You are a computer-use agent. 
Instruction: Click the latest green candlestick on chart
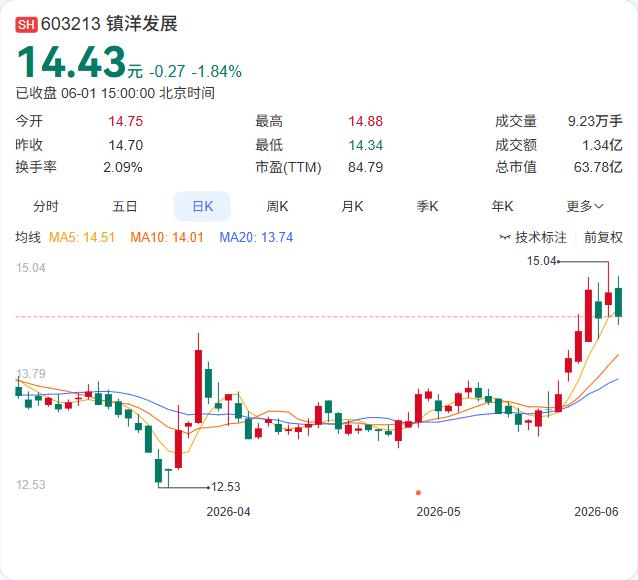618,302
